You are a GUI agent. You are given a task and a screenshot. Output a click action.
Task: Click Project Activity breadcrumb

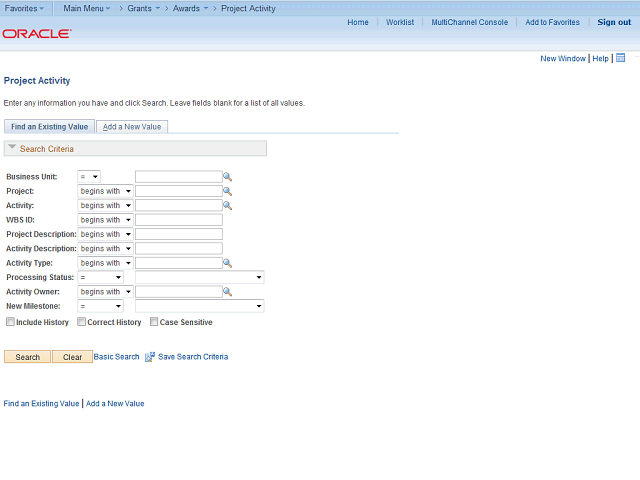click(248, 8)
